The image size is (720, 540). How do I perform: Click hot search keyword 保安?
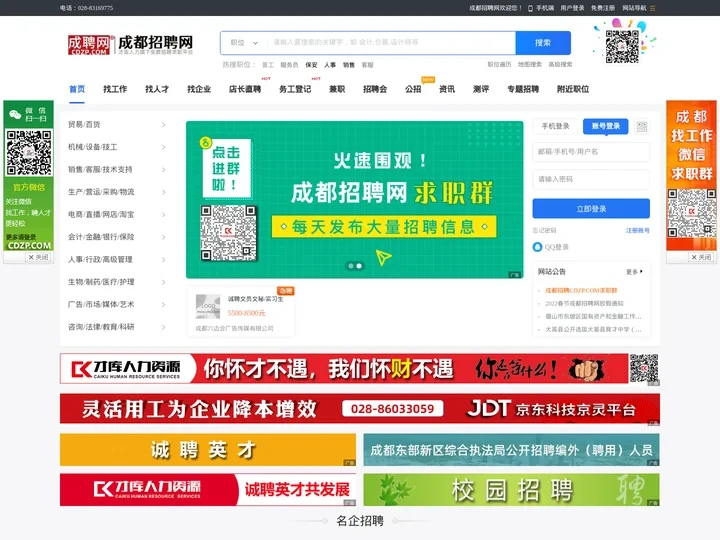[x=311, y=65]
